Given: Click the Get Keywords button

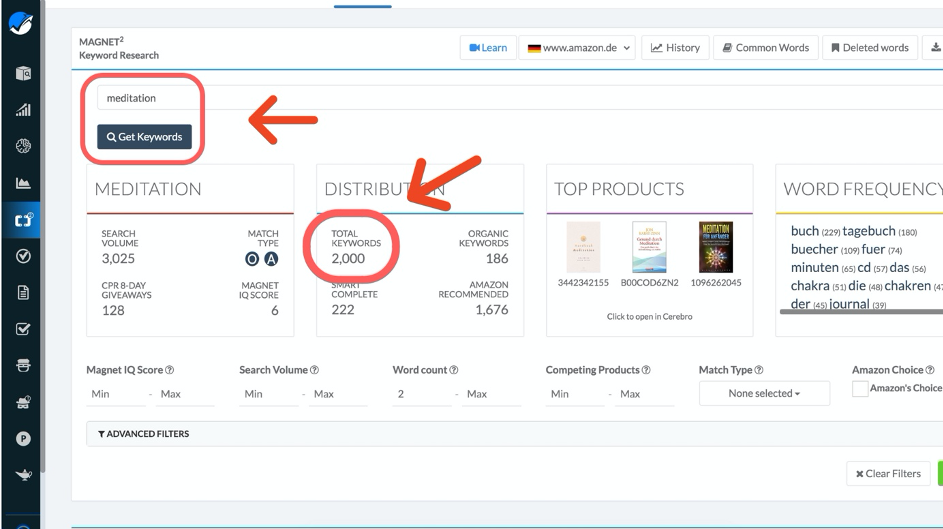Looking at the screenshot, I should pyautogui.click(x=144, y=137).
